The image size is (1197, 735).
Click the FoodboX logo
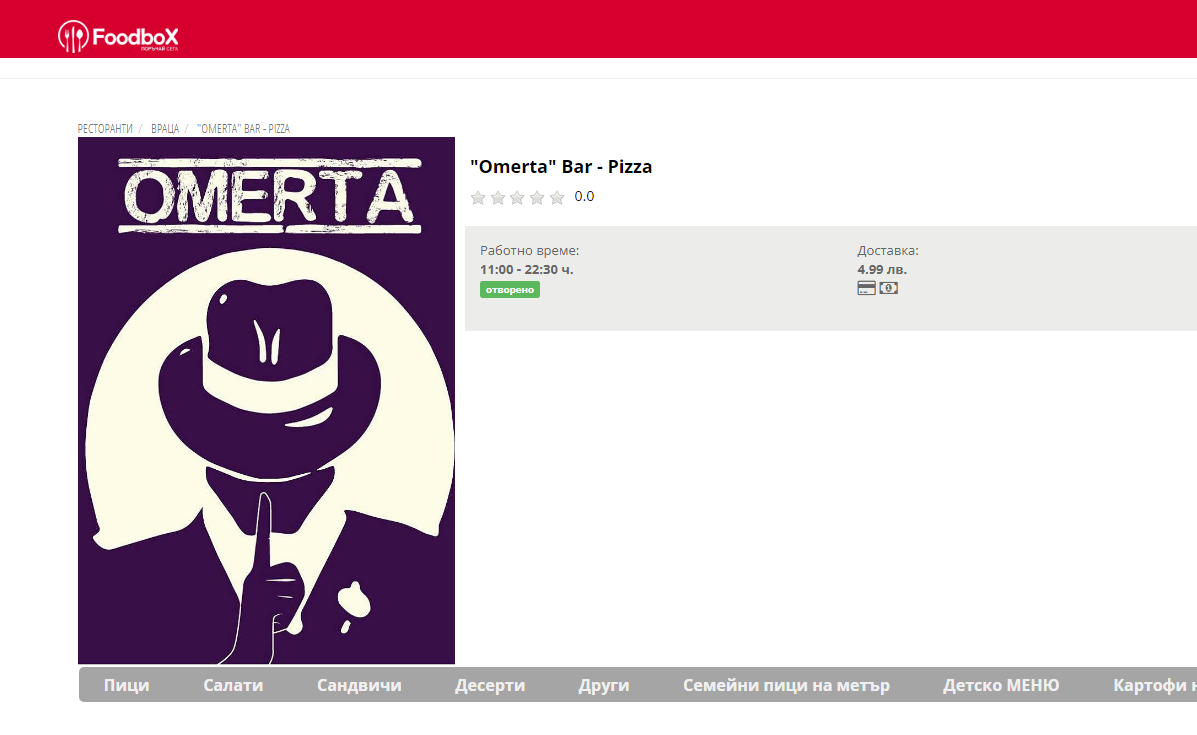pos(118,36)
